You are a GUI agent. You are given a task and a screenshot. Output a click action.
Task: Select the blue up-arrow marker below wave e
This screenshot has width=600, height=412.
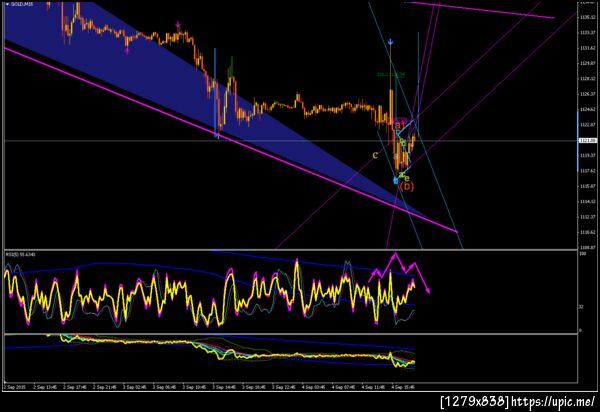tap(396, 180)
